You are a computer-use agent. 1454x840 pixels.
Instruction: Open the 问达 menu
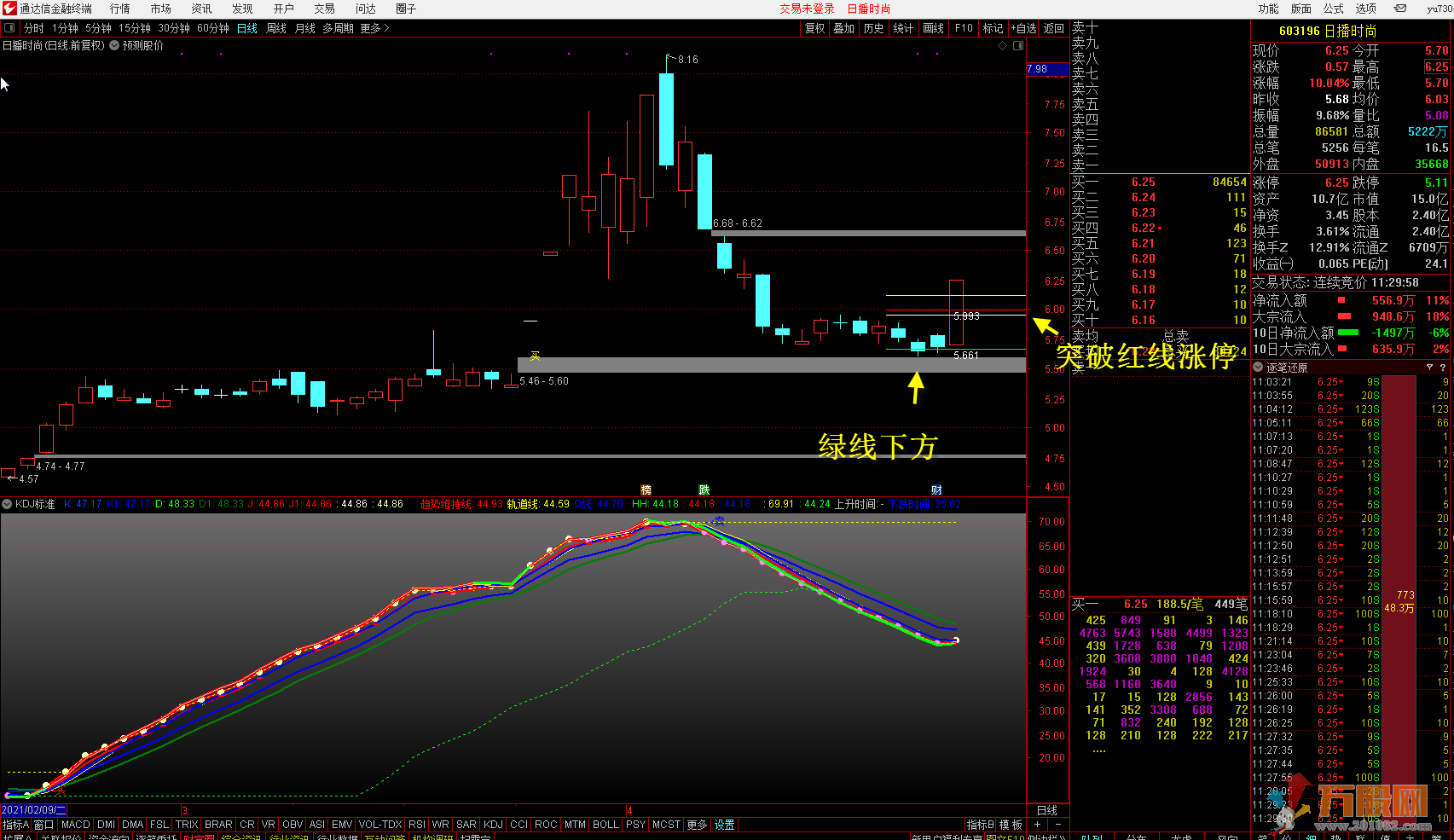pos(366,9)
